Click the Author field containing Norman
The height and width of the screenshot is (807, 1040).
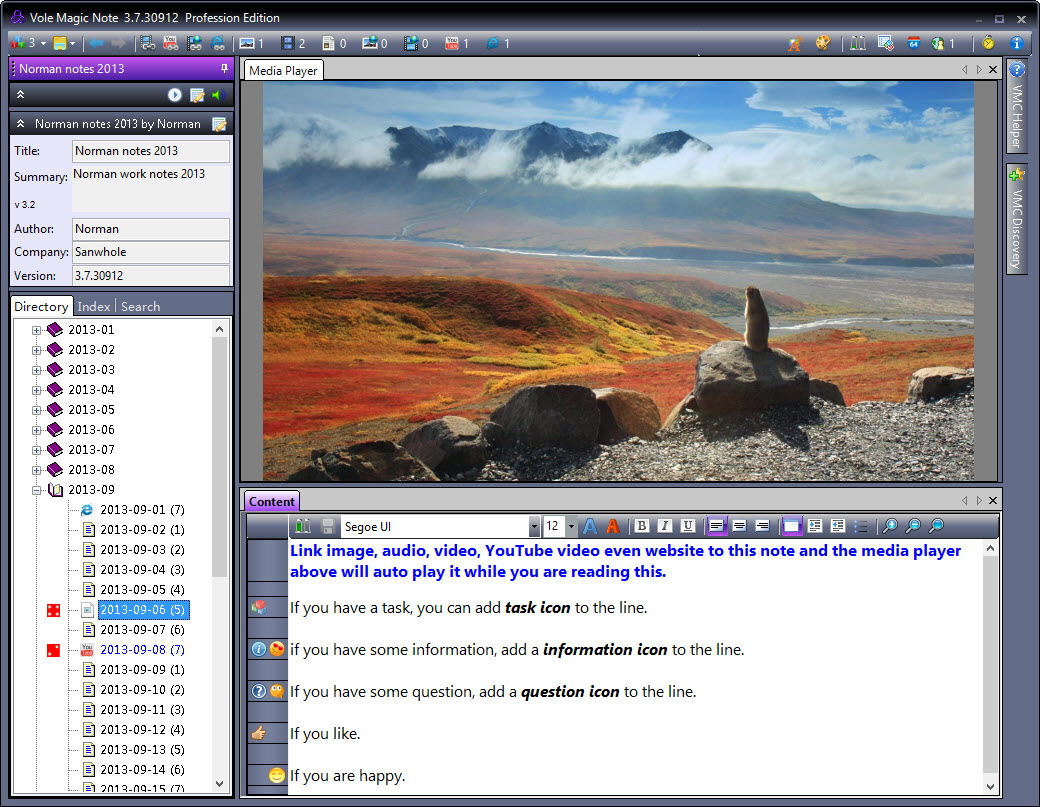tap(150, 229)
